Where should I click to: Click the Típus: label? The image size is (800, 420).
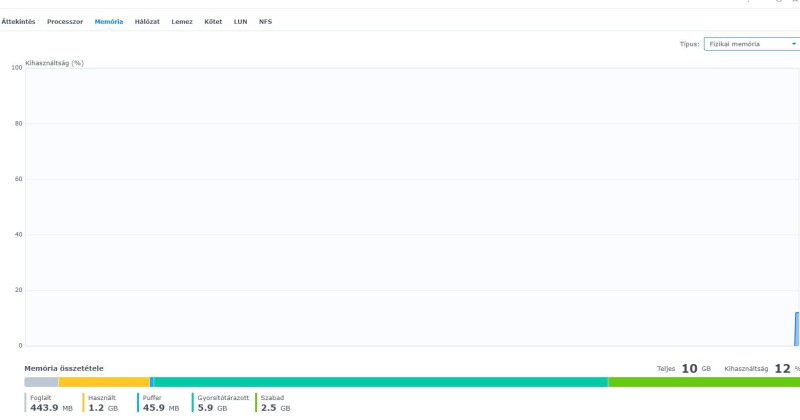pos(689,44)
